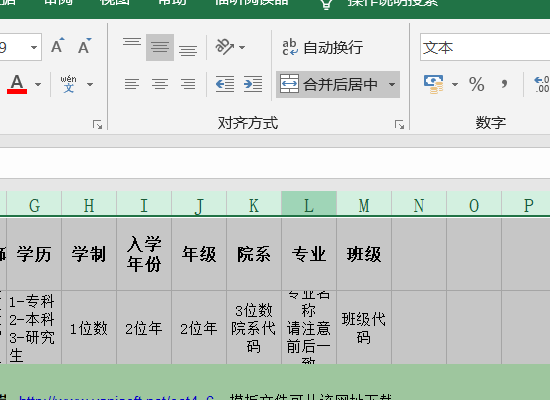This screenshot has width=550, height=400.
Task: Apply the red font color button
Action: pyautogui.click(x=17, y=84)
